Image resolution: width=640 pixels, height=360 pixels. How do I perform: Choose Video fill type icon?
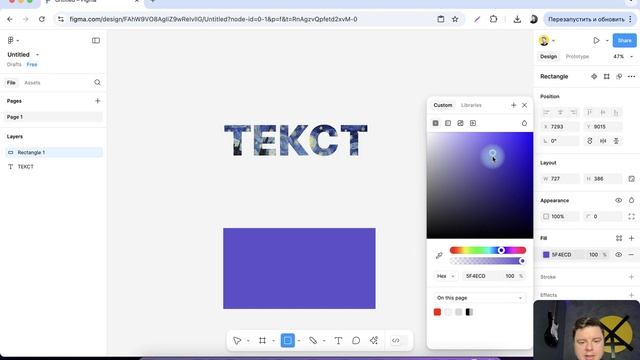point(473,123)
